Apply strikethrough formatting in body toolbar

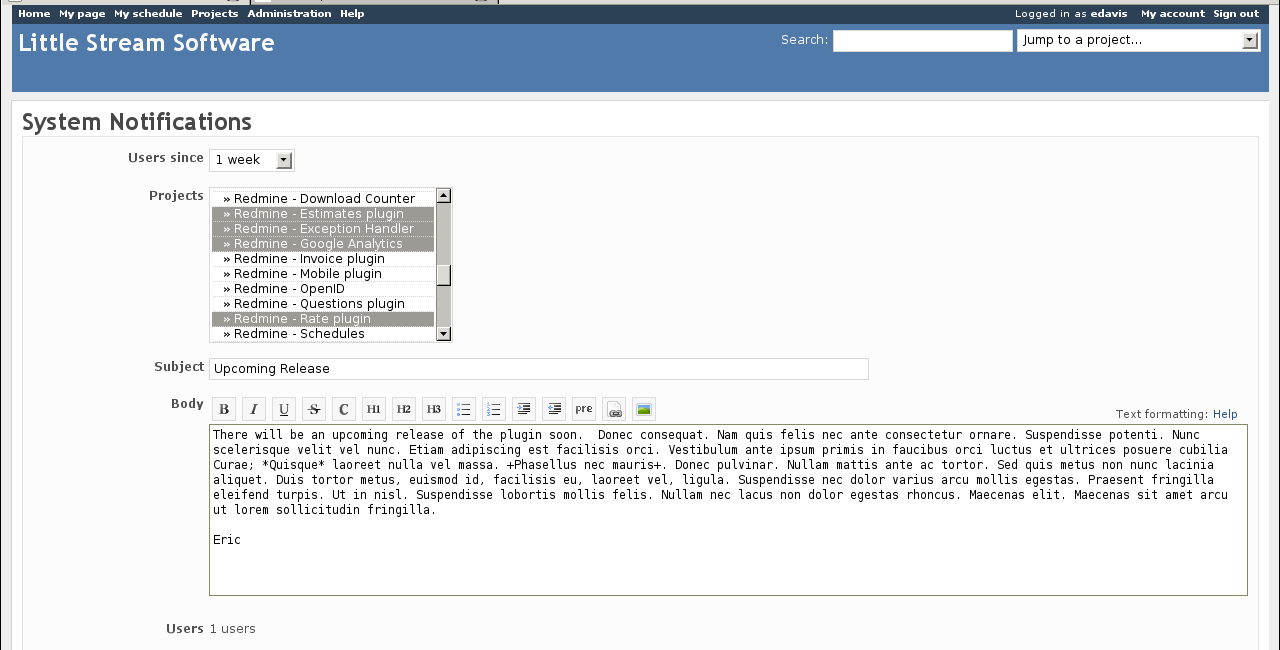[314, 409]
